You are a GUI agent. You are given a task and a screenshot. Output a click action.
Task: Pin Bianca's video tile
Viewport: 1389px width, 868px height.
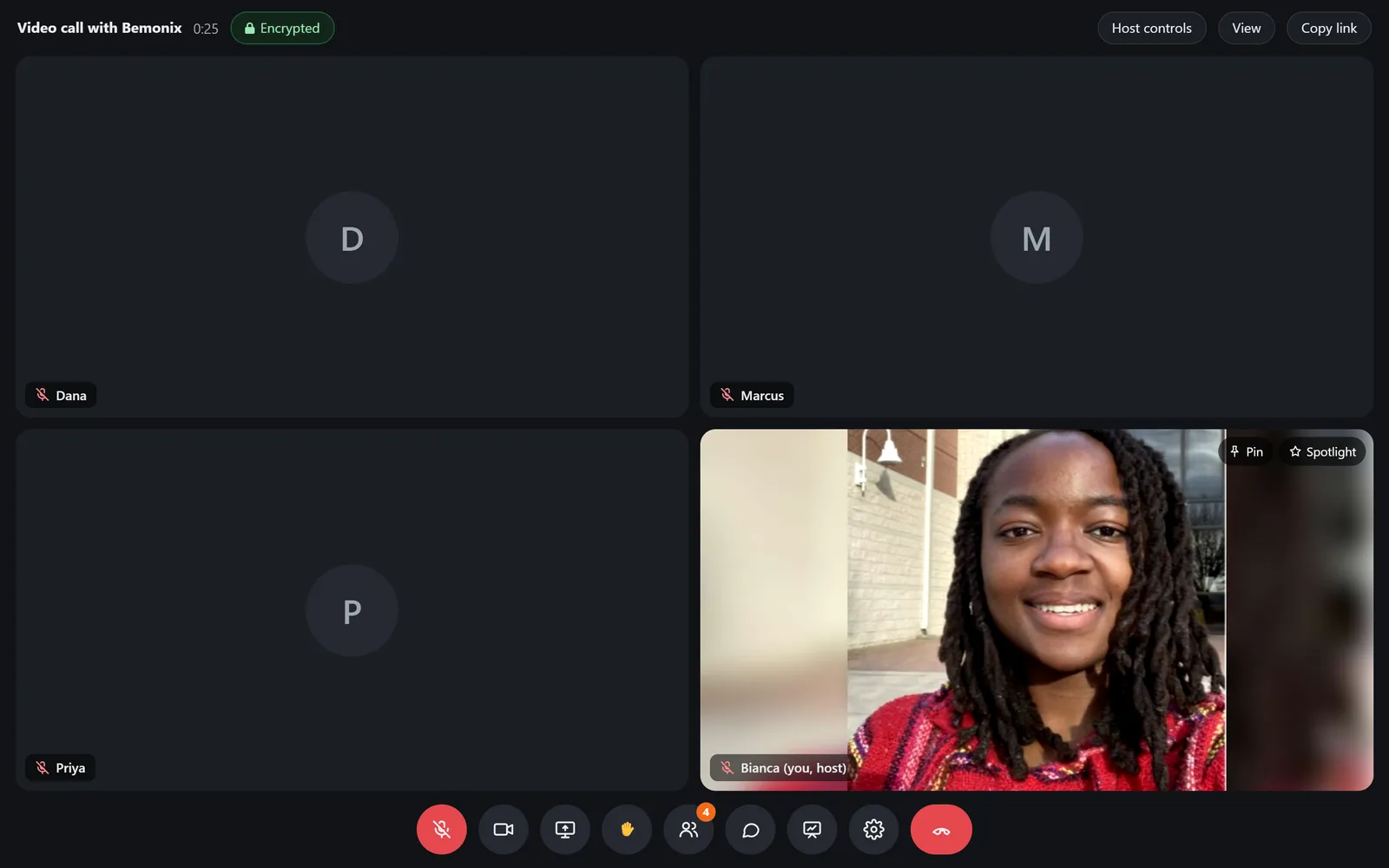coord(1247,451)
